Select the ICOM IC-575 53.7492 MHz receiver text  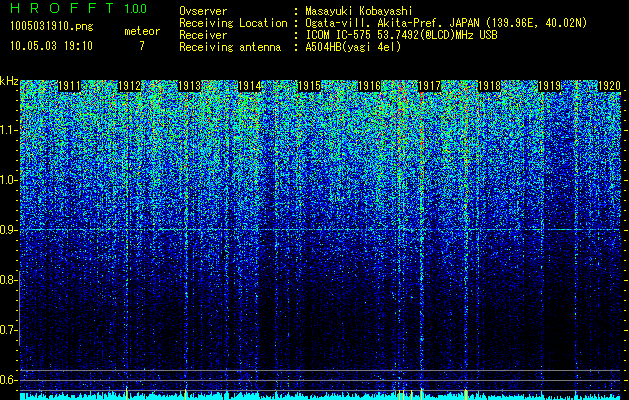pyautogui.click(x=402, y=35)
